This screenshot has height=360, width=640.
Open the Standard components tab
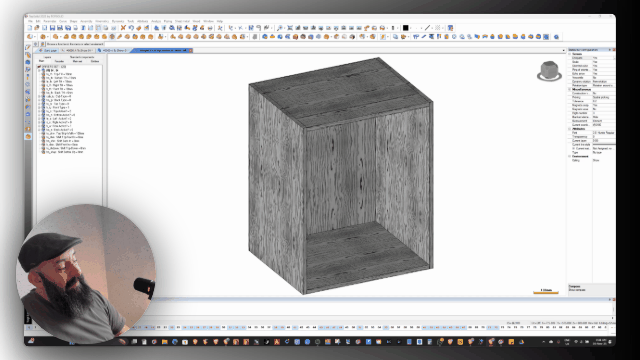82,58
